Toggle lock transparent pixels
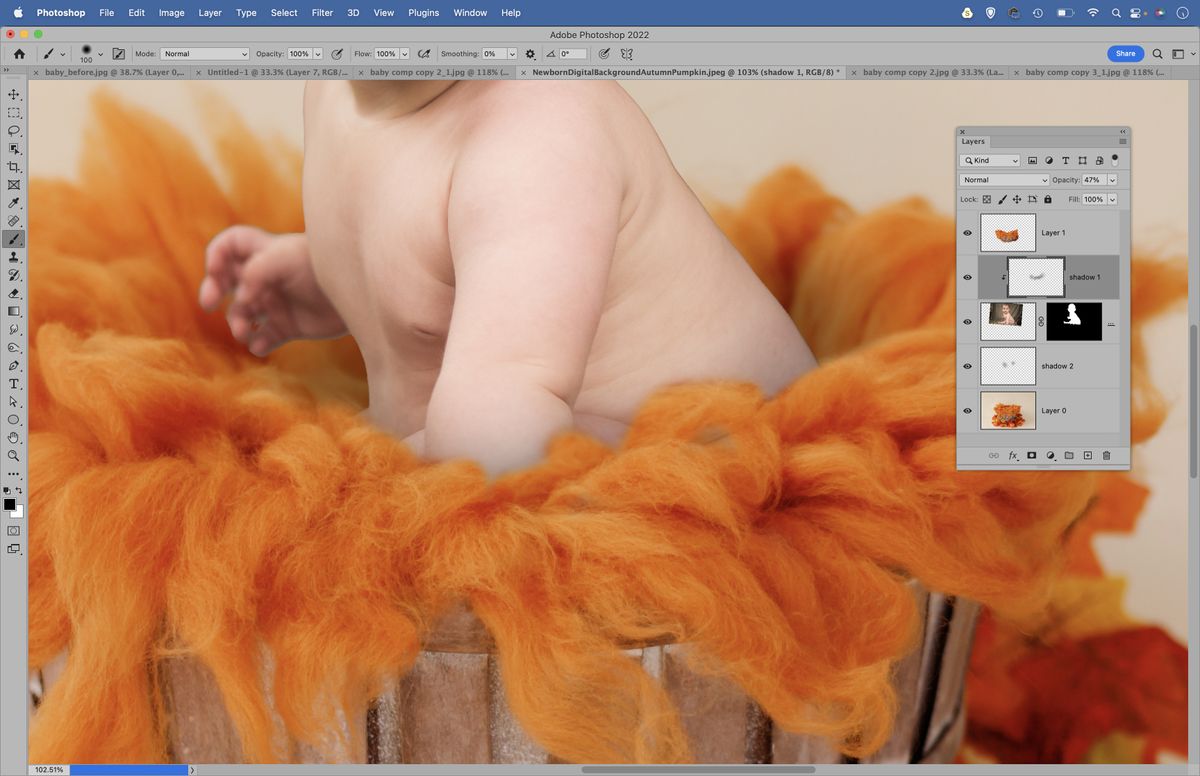Screen dimensions: 1200x776 pos(986,199)
